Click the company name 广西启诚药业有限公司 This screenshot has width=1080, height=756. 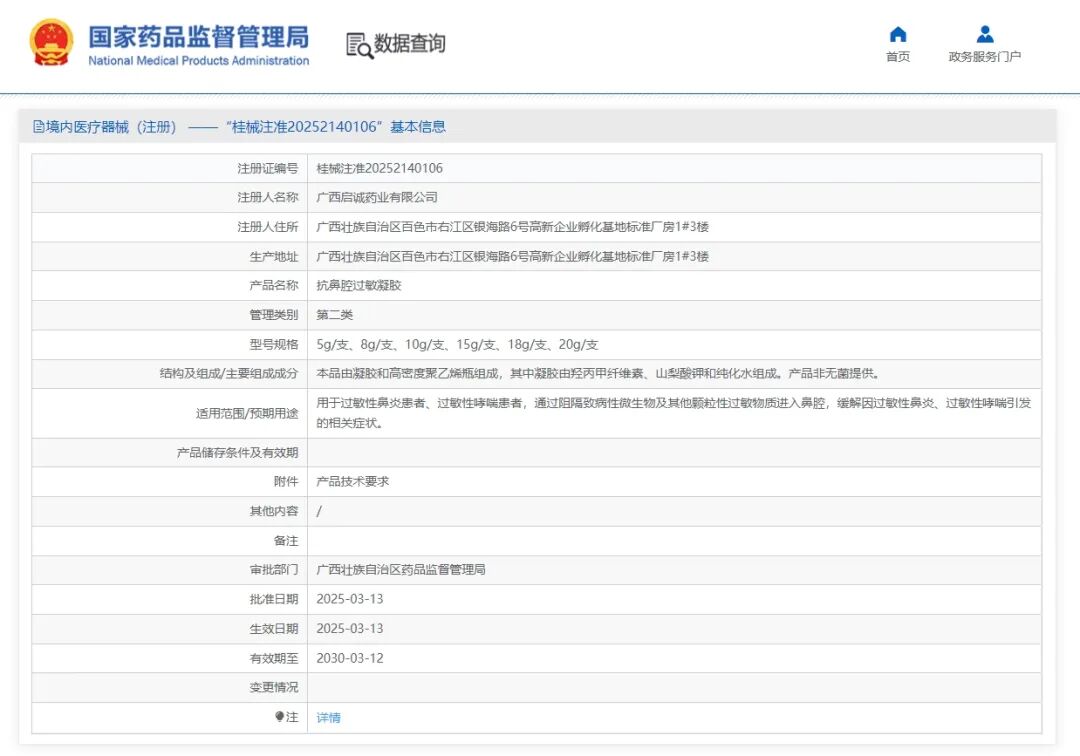[380, 197]
